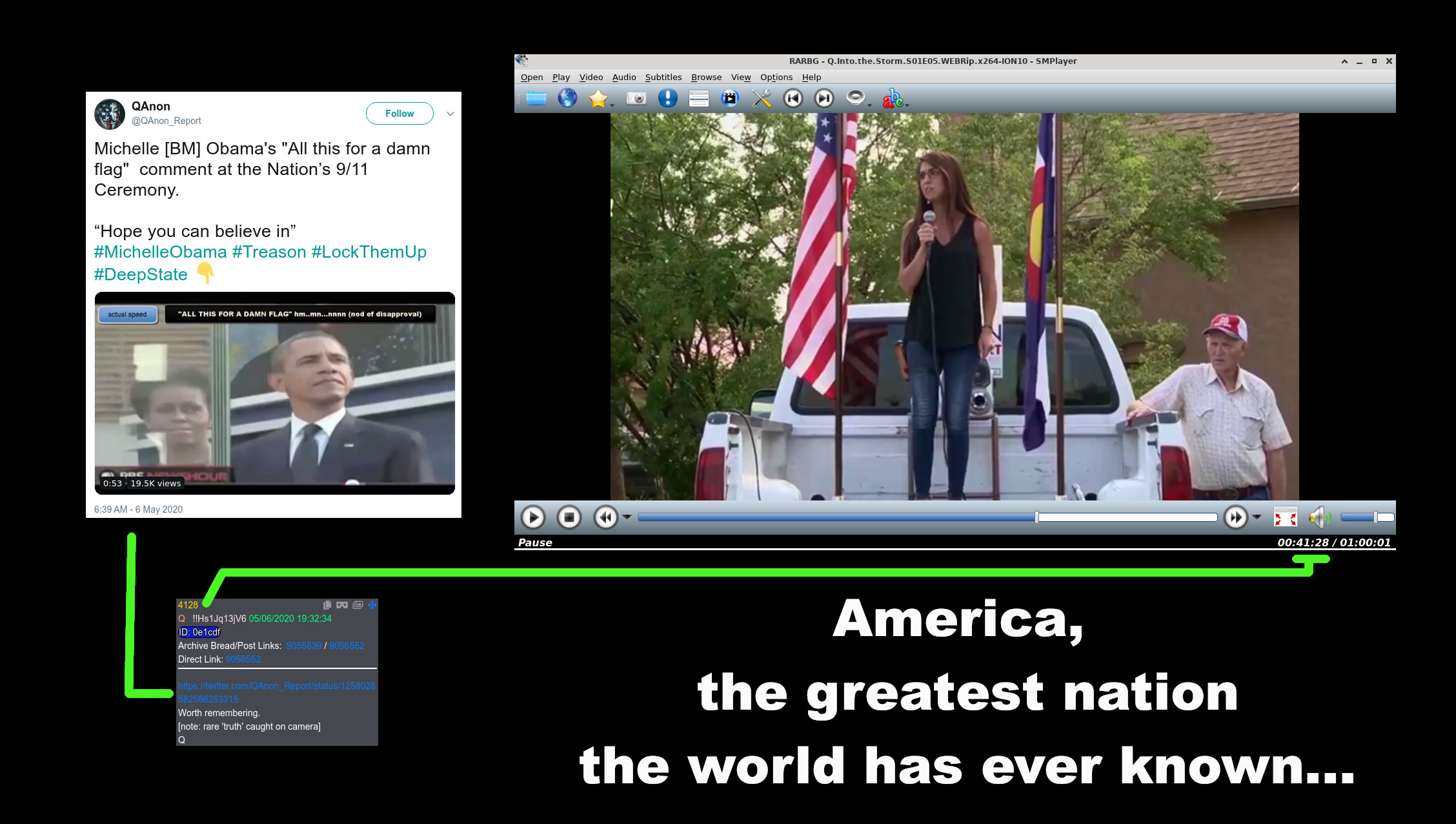Screen dimensions: 1456x824
Task: Rewind using the backward seek button
Action: click(605, 517)
